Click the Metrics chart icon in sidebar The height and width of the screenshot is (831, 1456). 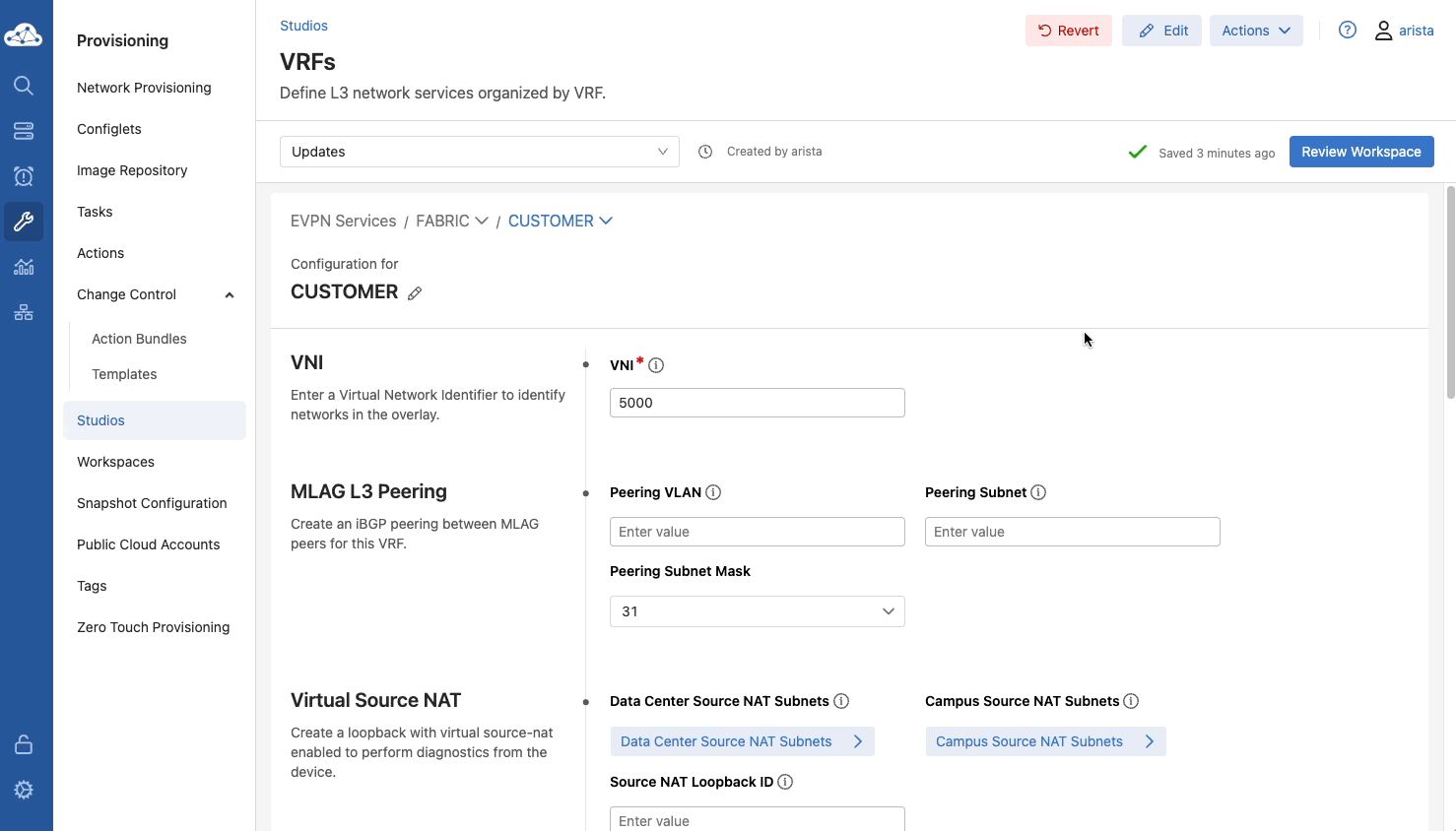[x=24, y=267]
